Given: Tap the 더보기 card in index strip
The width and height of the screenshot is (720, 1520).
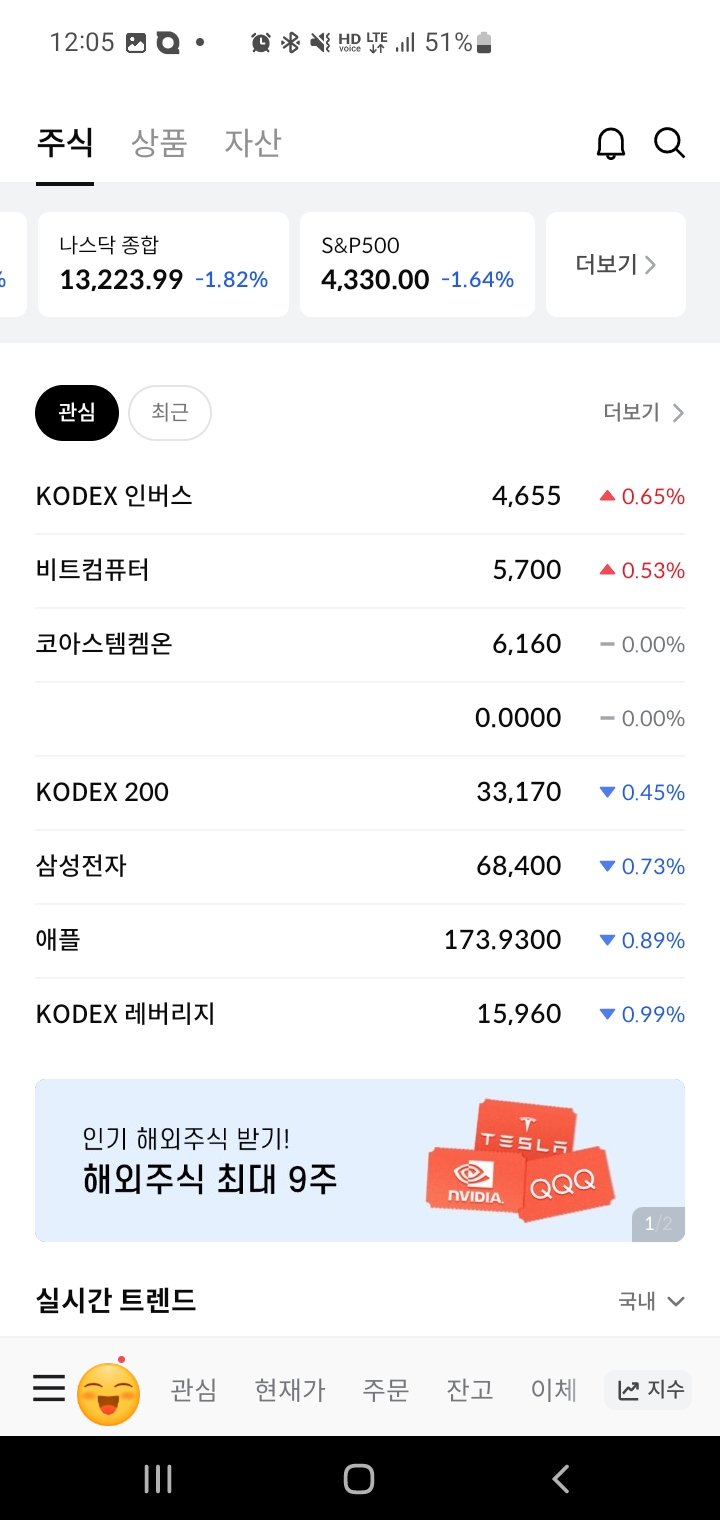Looking at the screenshot, I should pos(615,265).
